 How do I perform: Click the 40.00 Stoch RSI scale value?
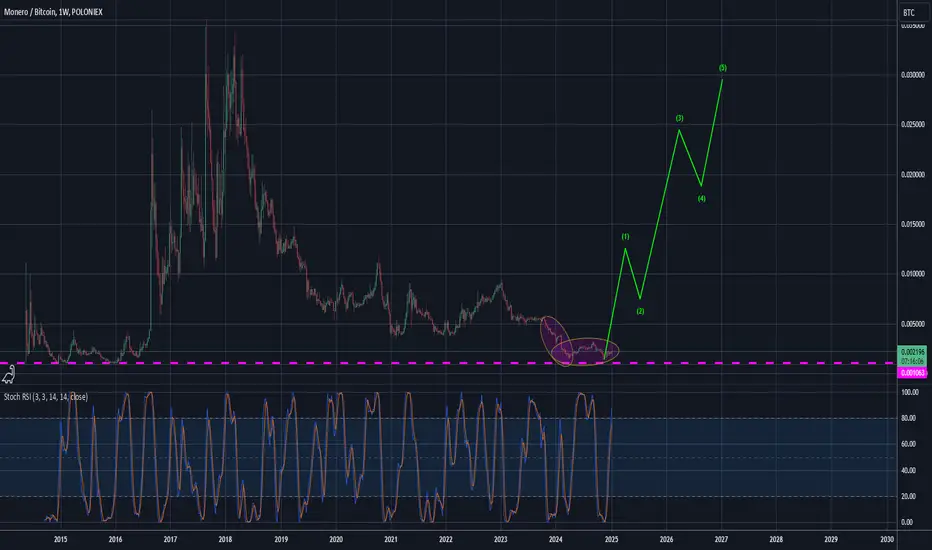click(908, 470)
